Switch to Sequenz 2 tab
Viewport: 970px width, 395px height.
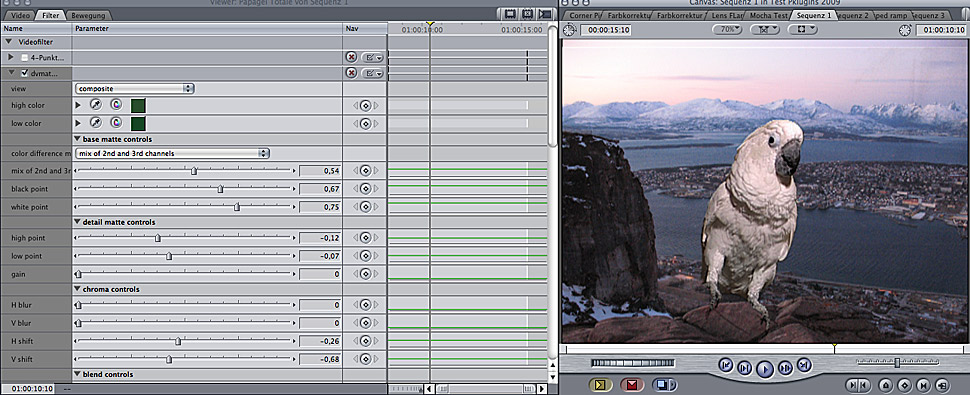pos(853,14)
